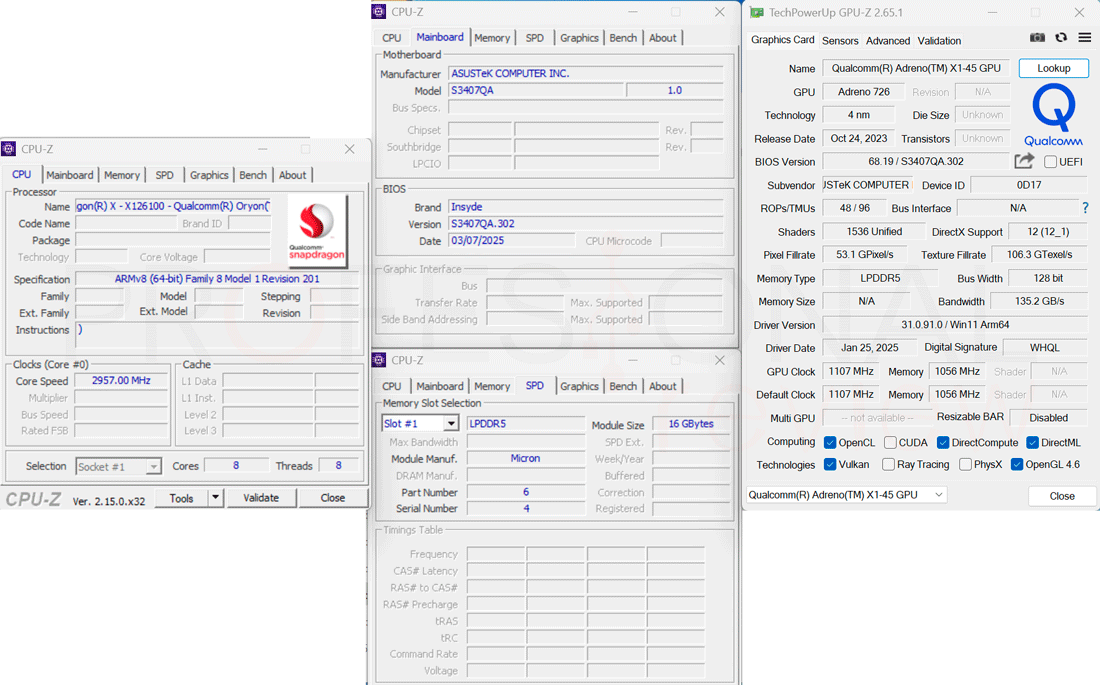Click the 16 GBytes module size value
This screenshot has height=685, width=1100.
click(690, 424)
